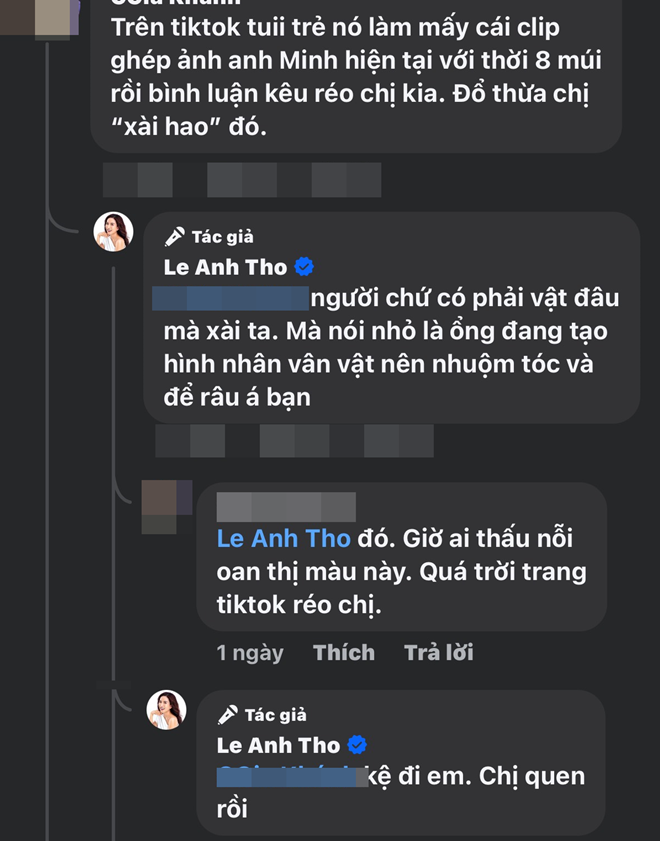Click the verified badge on the last comment author
This screenshot has width=660, height=841.
coord(356,745)
